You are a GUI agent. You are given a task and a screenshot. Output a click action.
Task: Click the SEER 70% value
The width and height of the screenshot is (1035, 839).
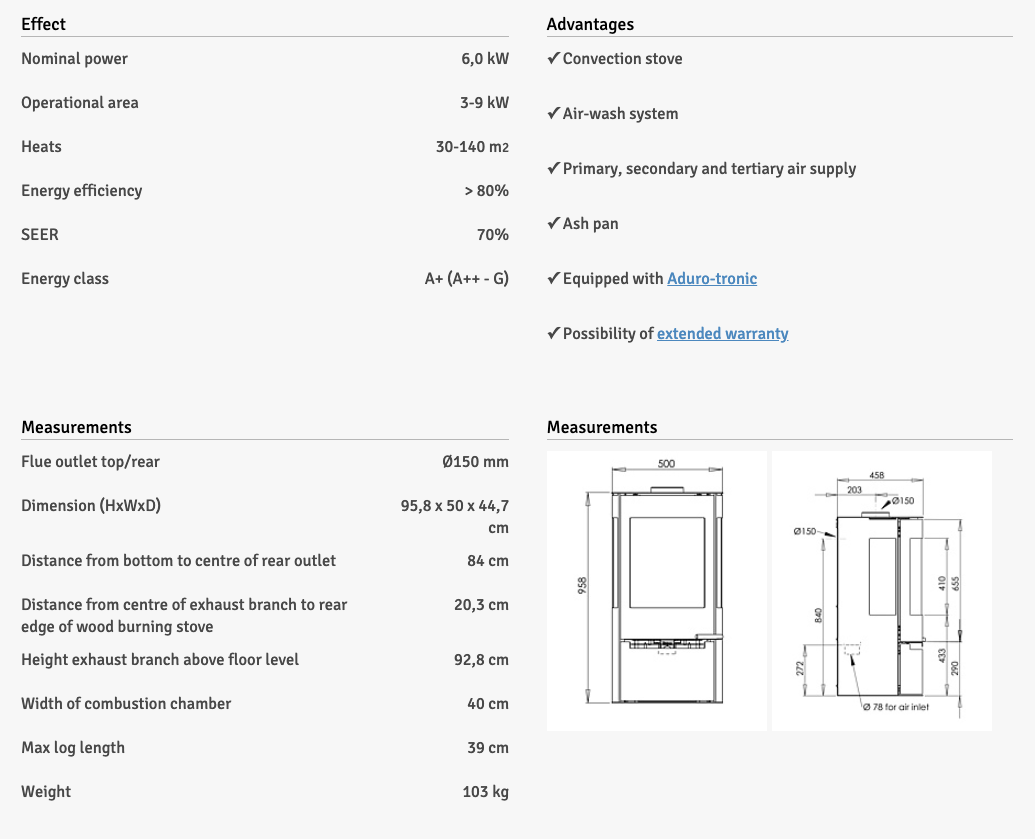click(x=492, y=235)
